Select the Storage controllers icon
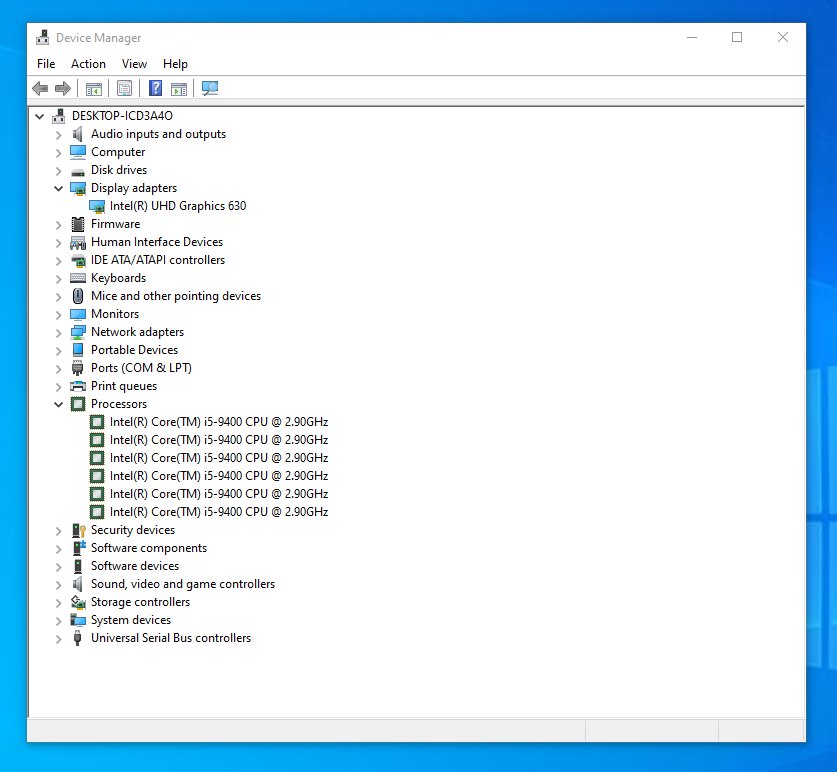837x772 pixels. click(78, 602)
